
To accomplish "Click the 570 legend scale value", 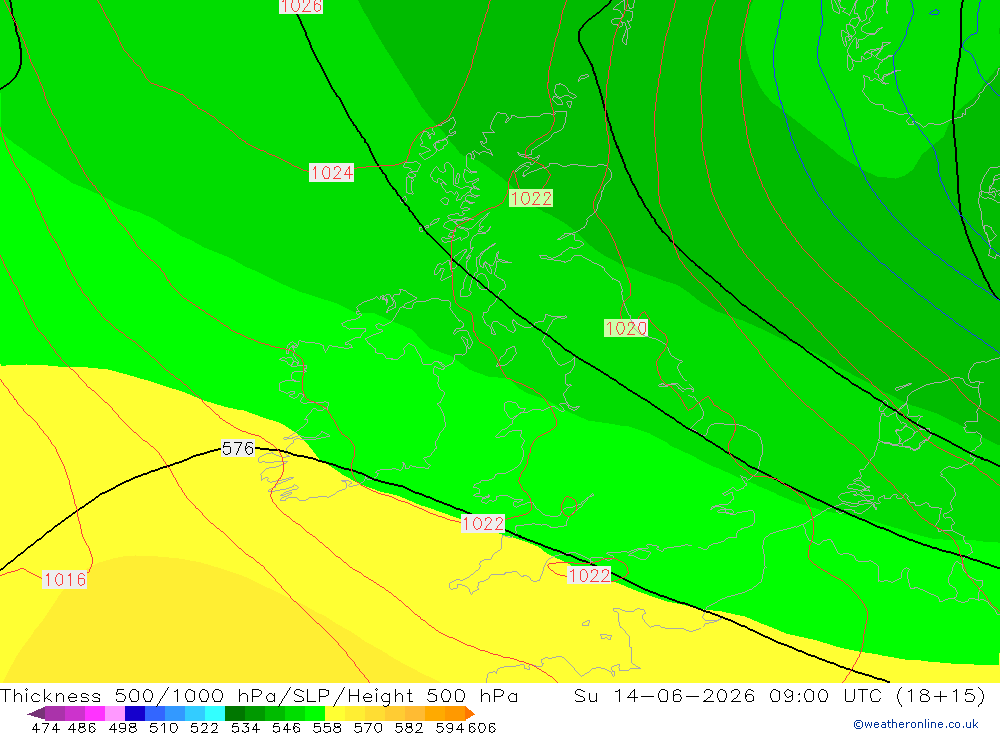I will [367, 727].
